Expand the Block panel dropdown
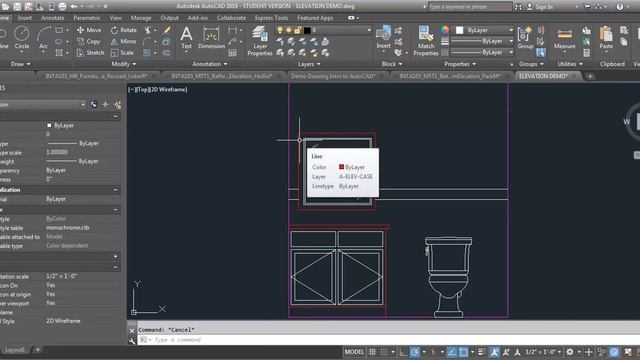This screenshot has height=360, width=640. tap(392, 64)
